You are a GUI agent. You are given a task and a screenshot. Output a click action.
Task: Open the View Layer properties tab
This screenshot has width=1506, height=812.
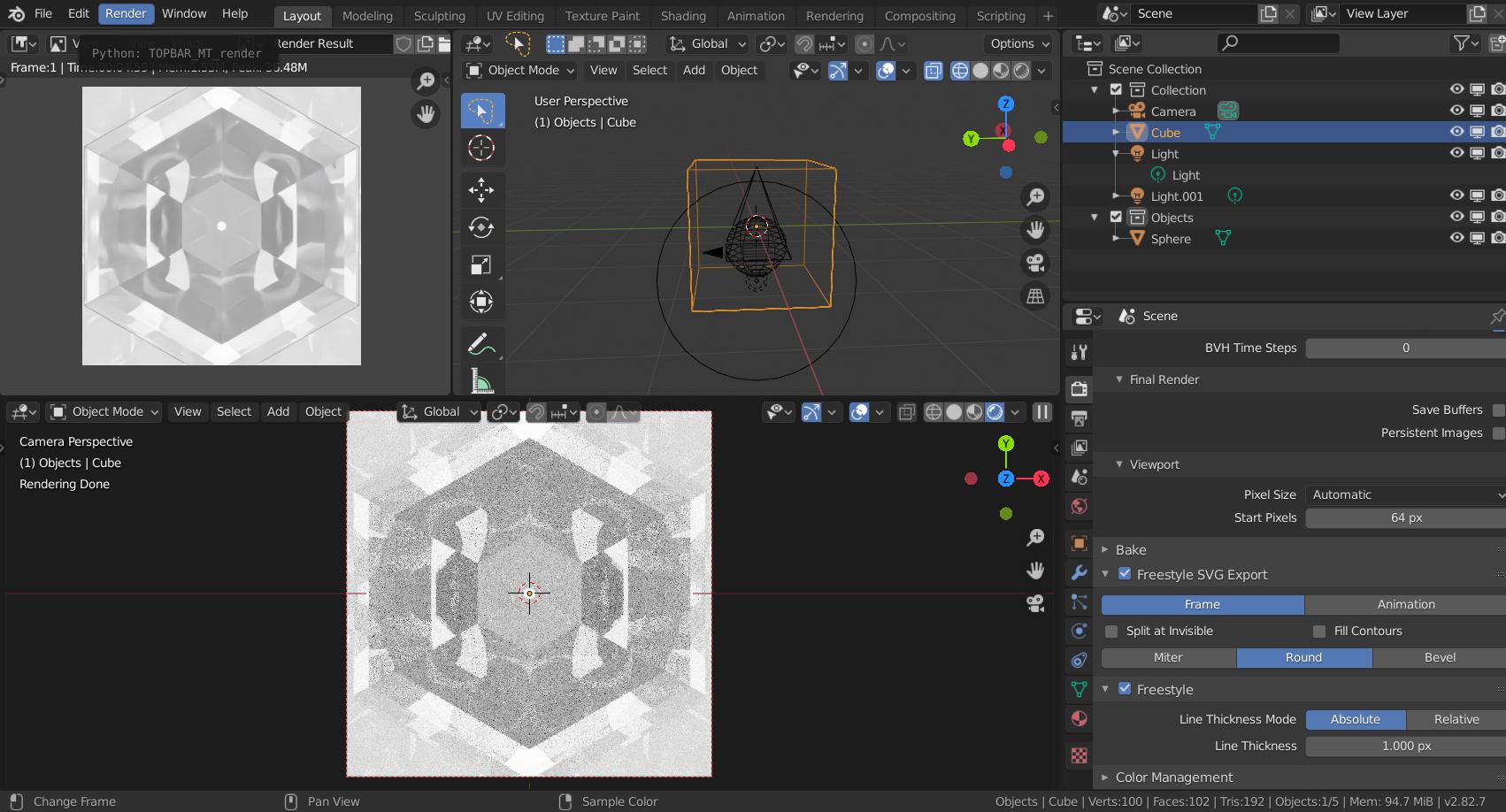(1080, 447)
